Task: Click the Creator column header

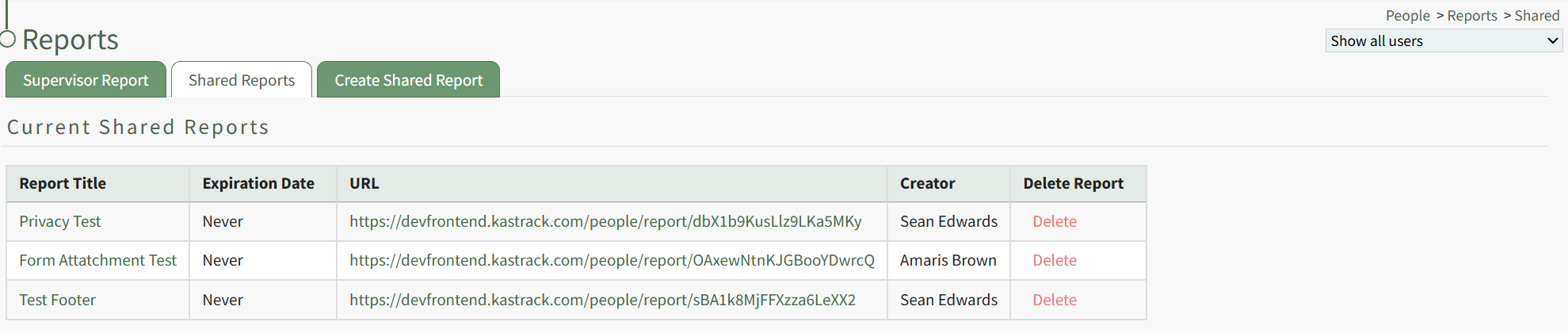Action: click(927, 183)
